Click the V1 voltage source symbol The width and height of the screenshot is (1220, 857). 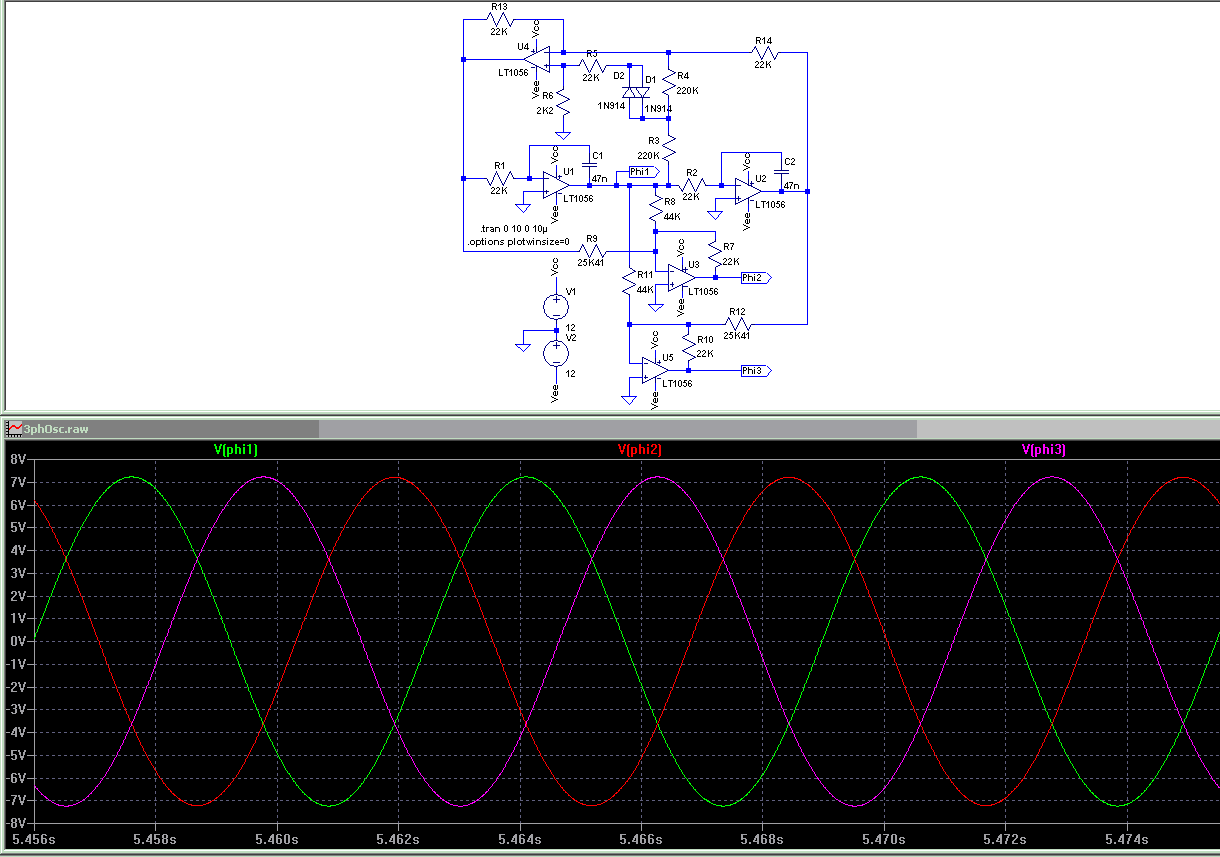coord(555,306)
